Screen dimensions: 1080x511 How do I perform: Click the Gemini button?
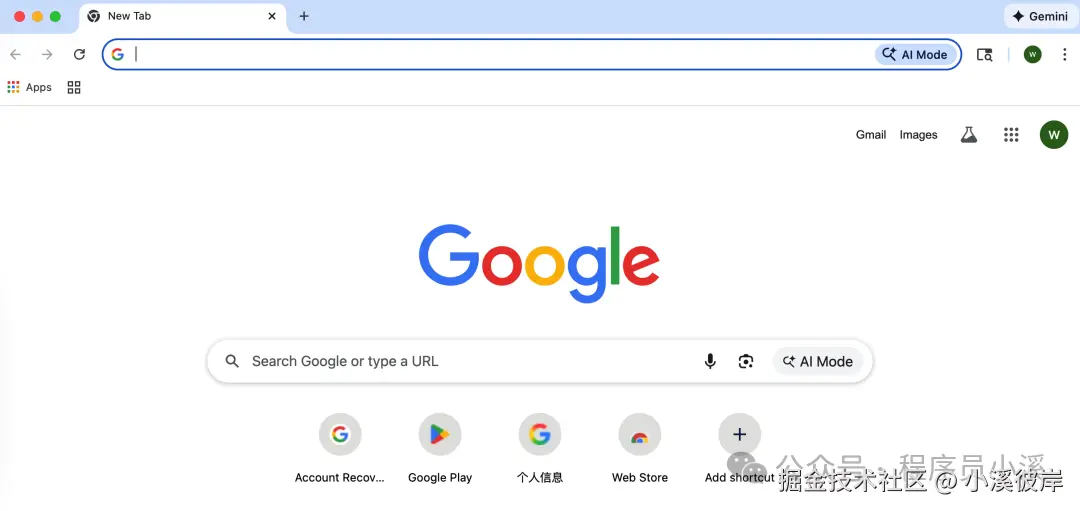click(1040, 17)
